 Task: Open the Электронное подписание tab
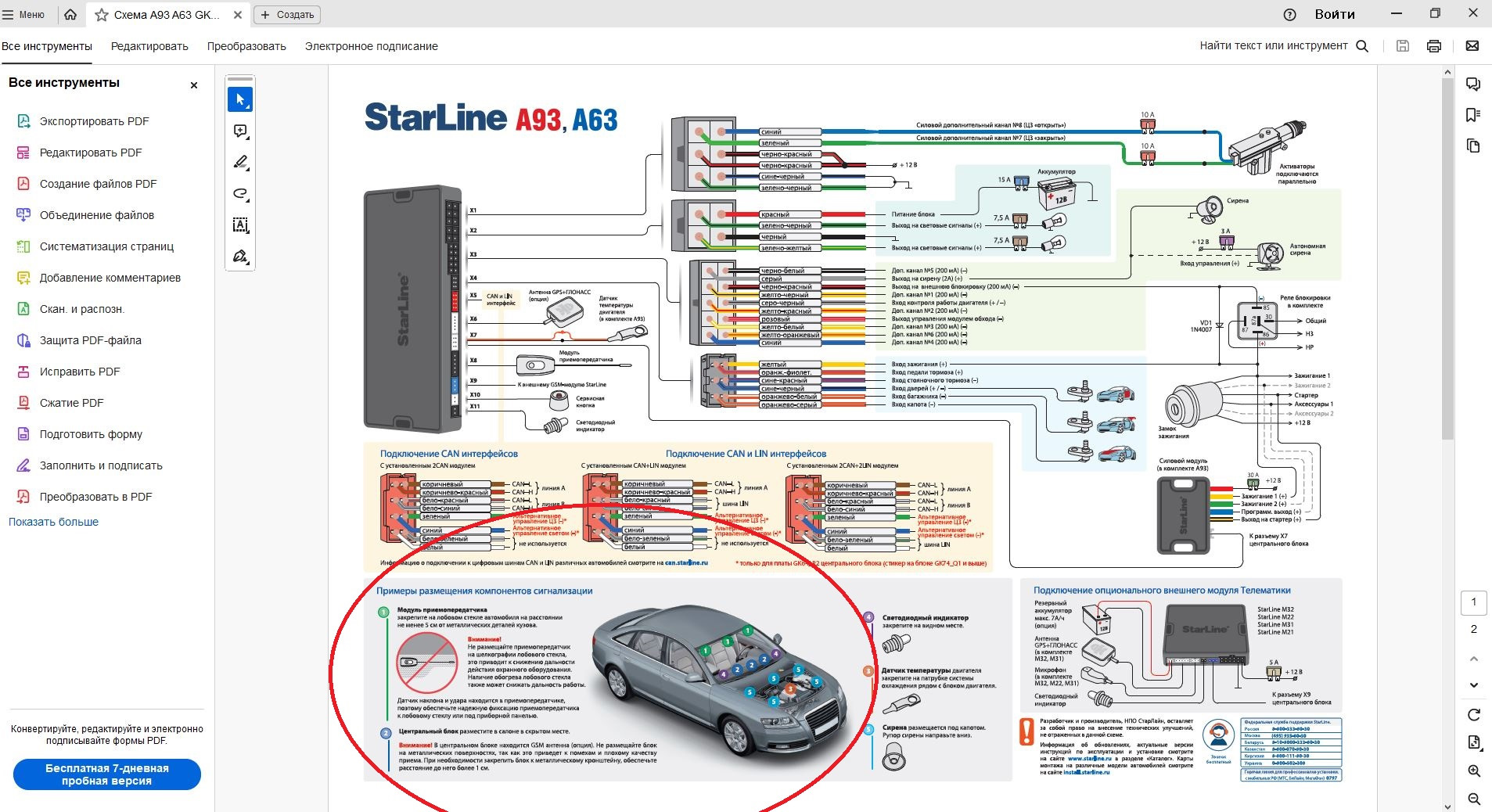coord(372,46)
